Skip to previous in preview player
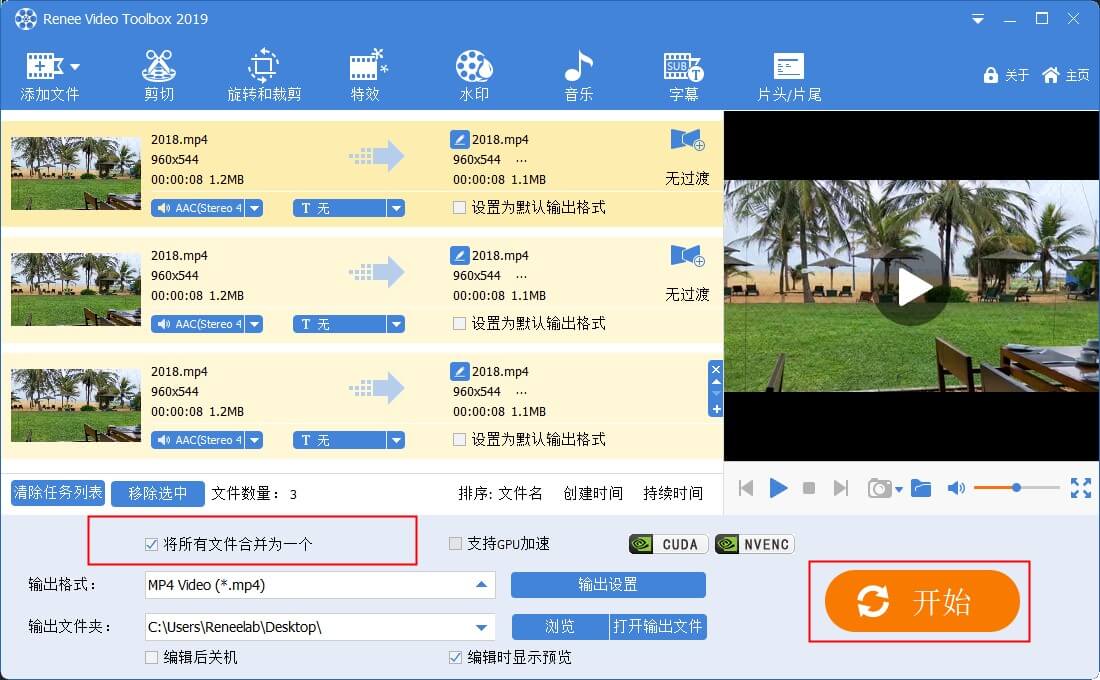The image size is (1100, 680). (746, 488)
